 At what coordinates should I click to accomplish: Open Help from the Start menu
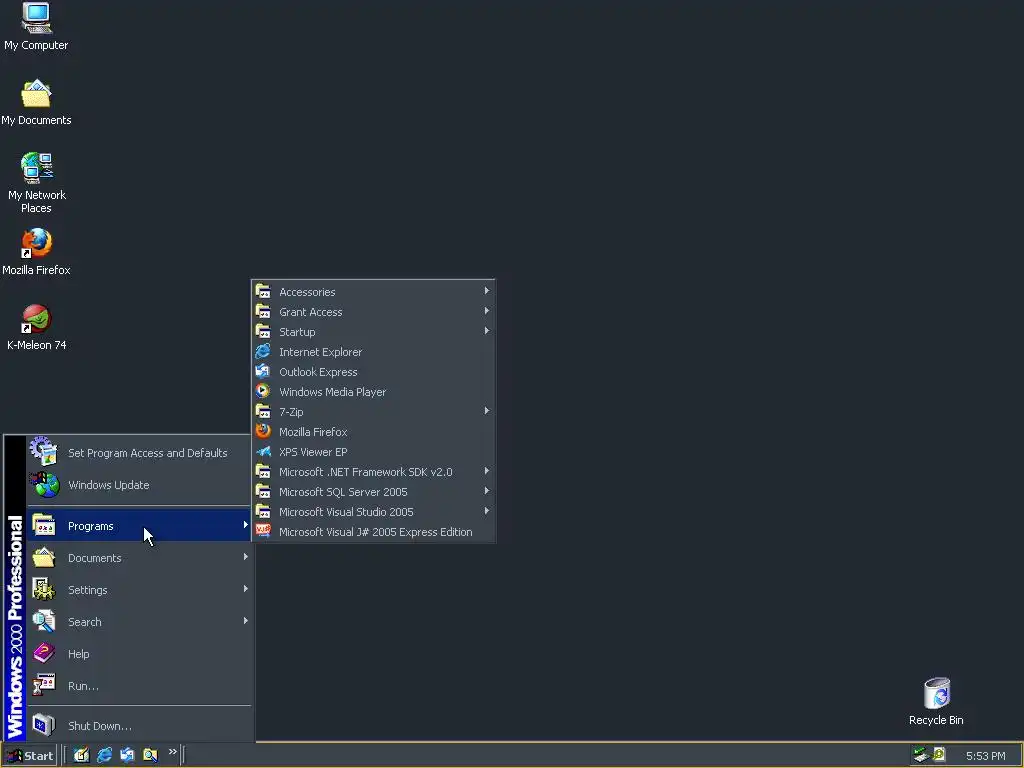[x=139, y=654]
